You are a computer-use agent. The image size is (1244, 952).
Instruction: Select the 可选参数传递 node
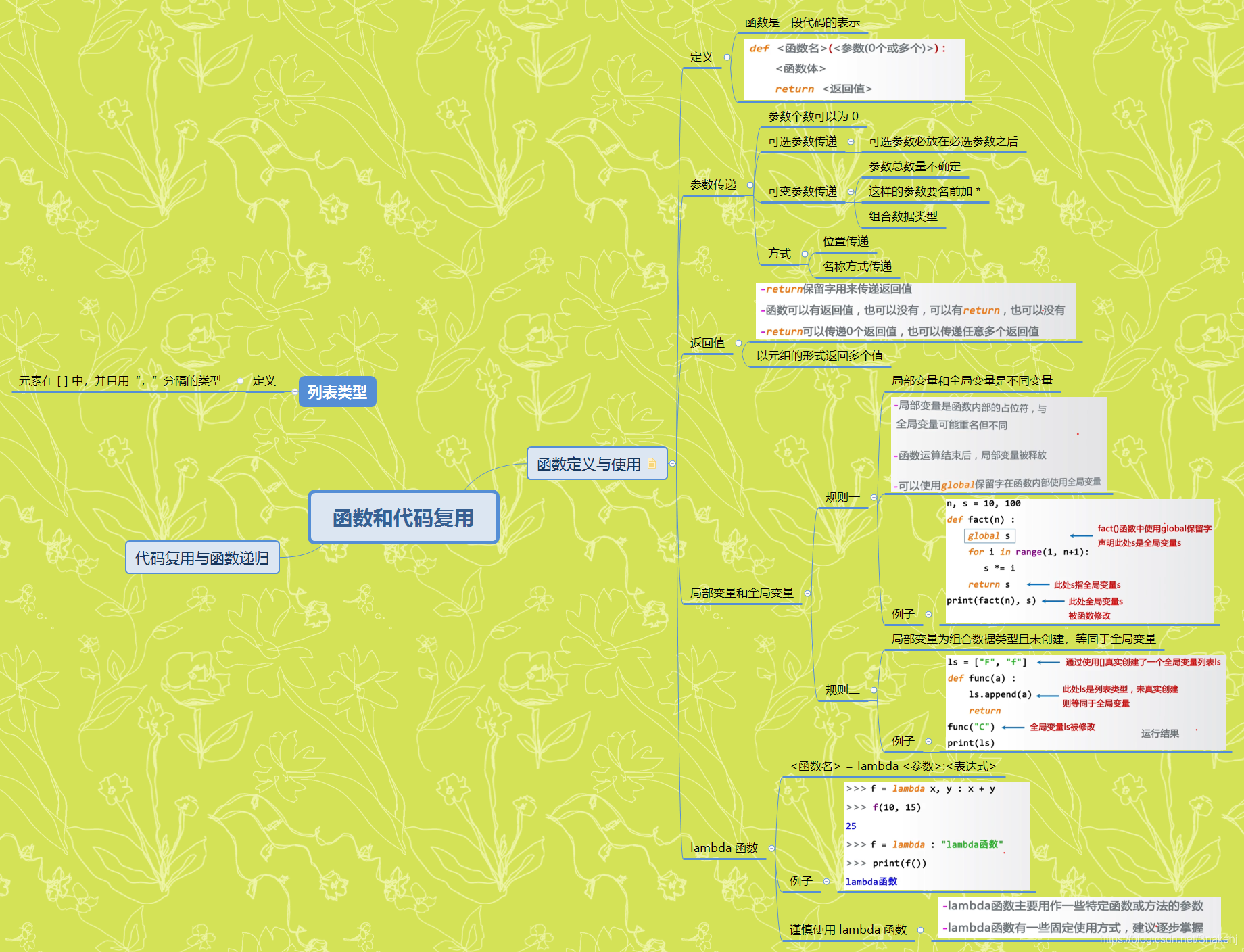point(803,141)
